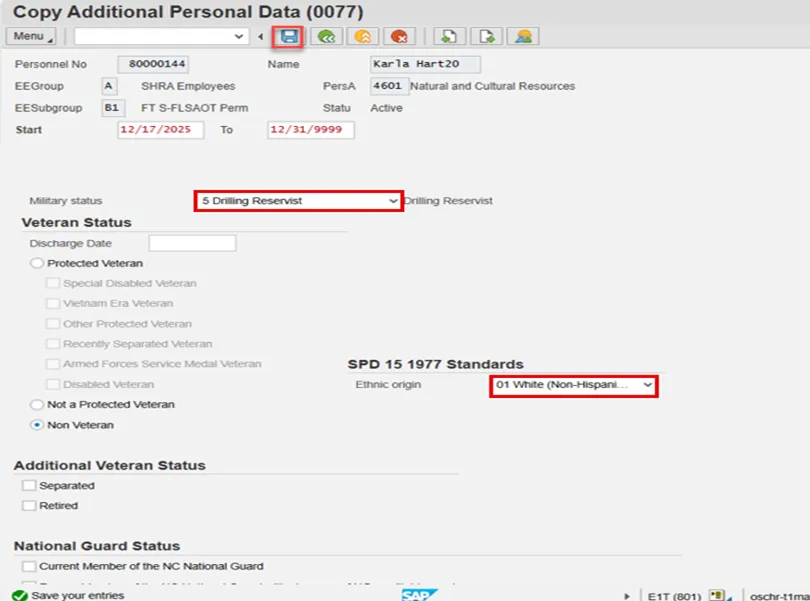
Task: Check the Disabled Veteran box
Action: pyautogui.click(x=52, y=384)
